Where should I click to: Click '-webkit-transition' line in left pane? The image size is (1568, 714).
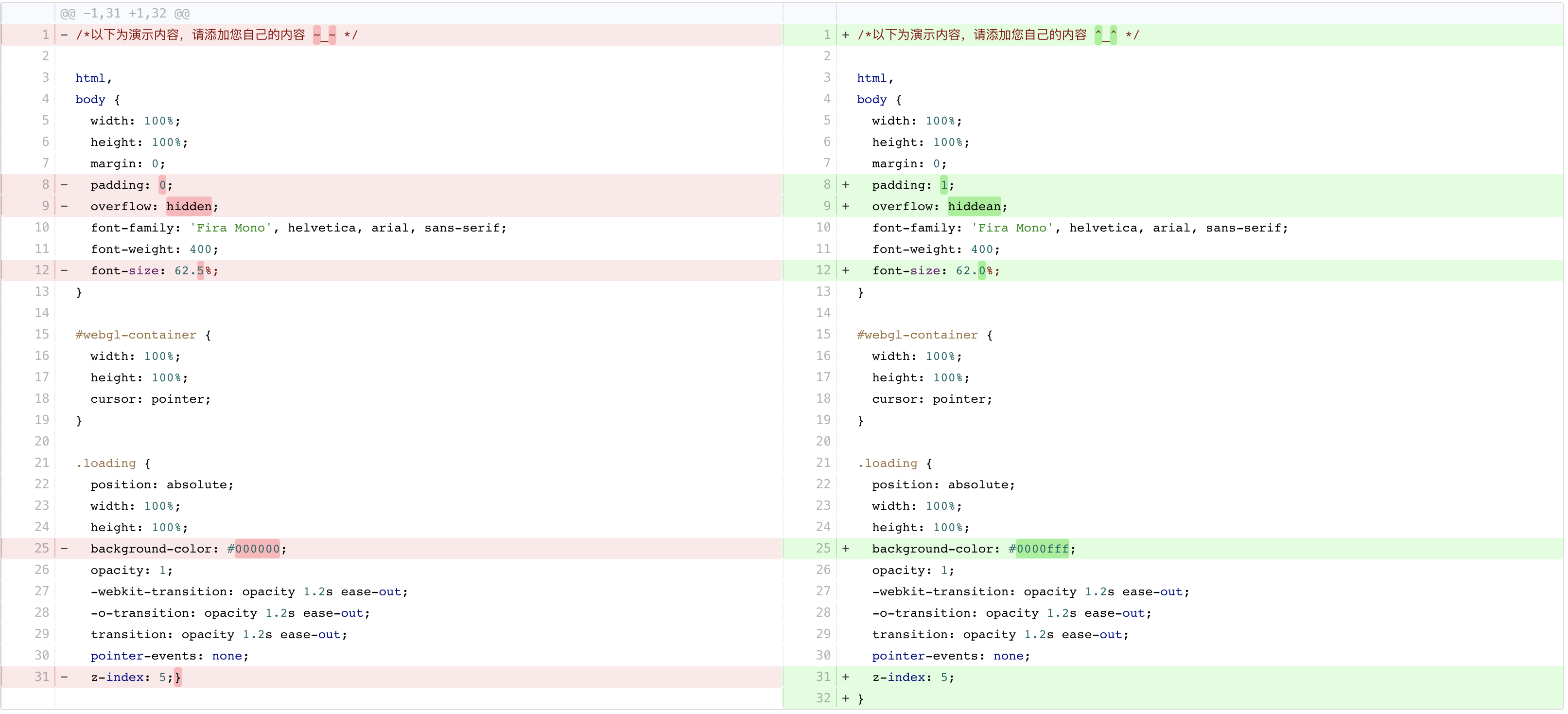click(249, 591)
